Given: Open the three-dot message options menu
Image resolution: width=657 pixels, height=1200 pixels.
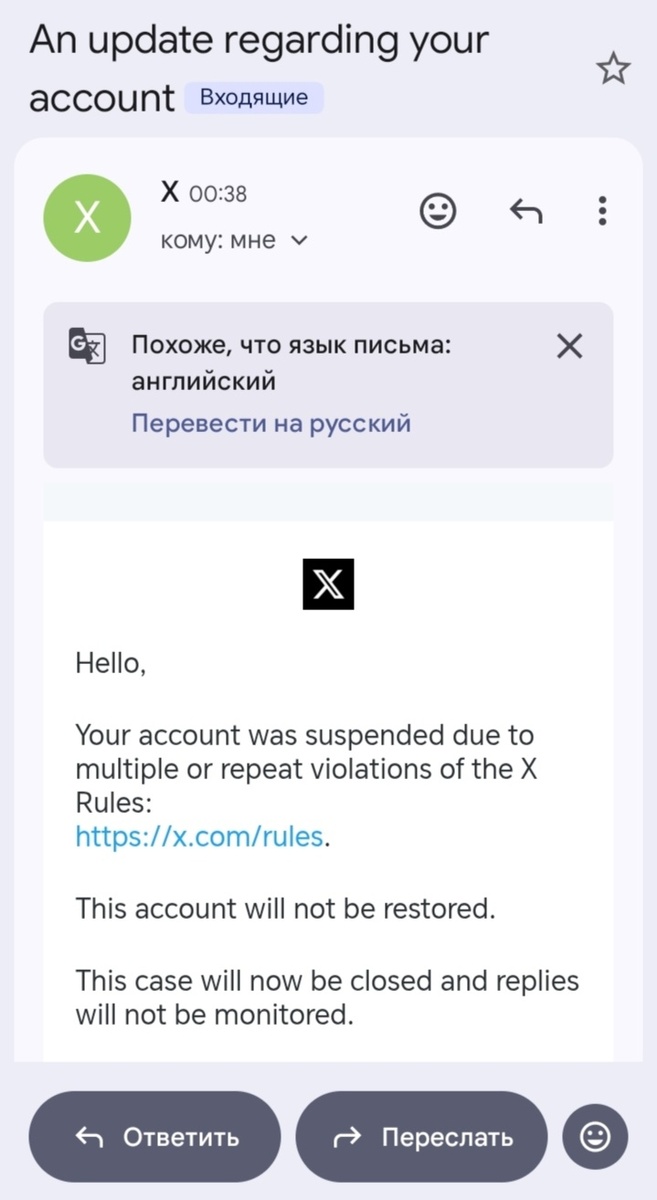Looking at the screenshot, I should click(602, 211).
